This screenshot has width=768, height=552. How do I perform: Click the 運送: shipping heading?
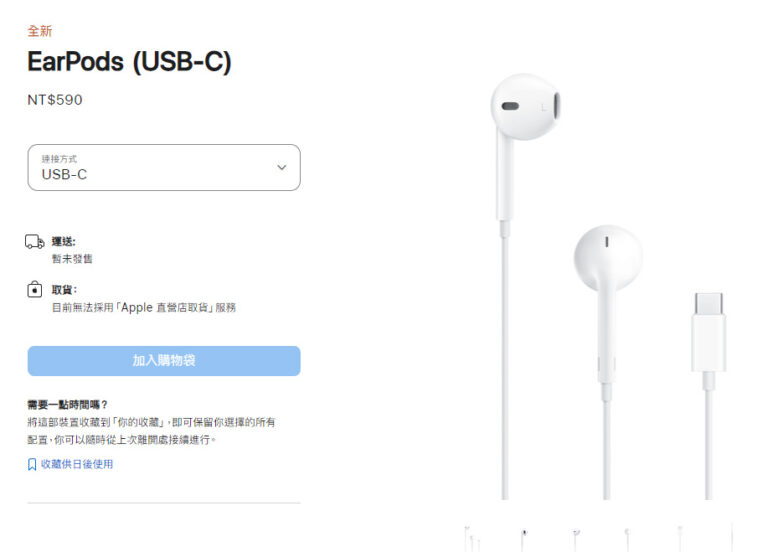(64, 241)
